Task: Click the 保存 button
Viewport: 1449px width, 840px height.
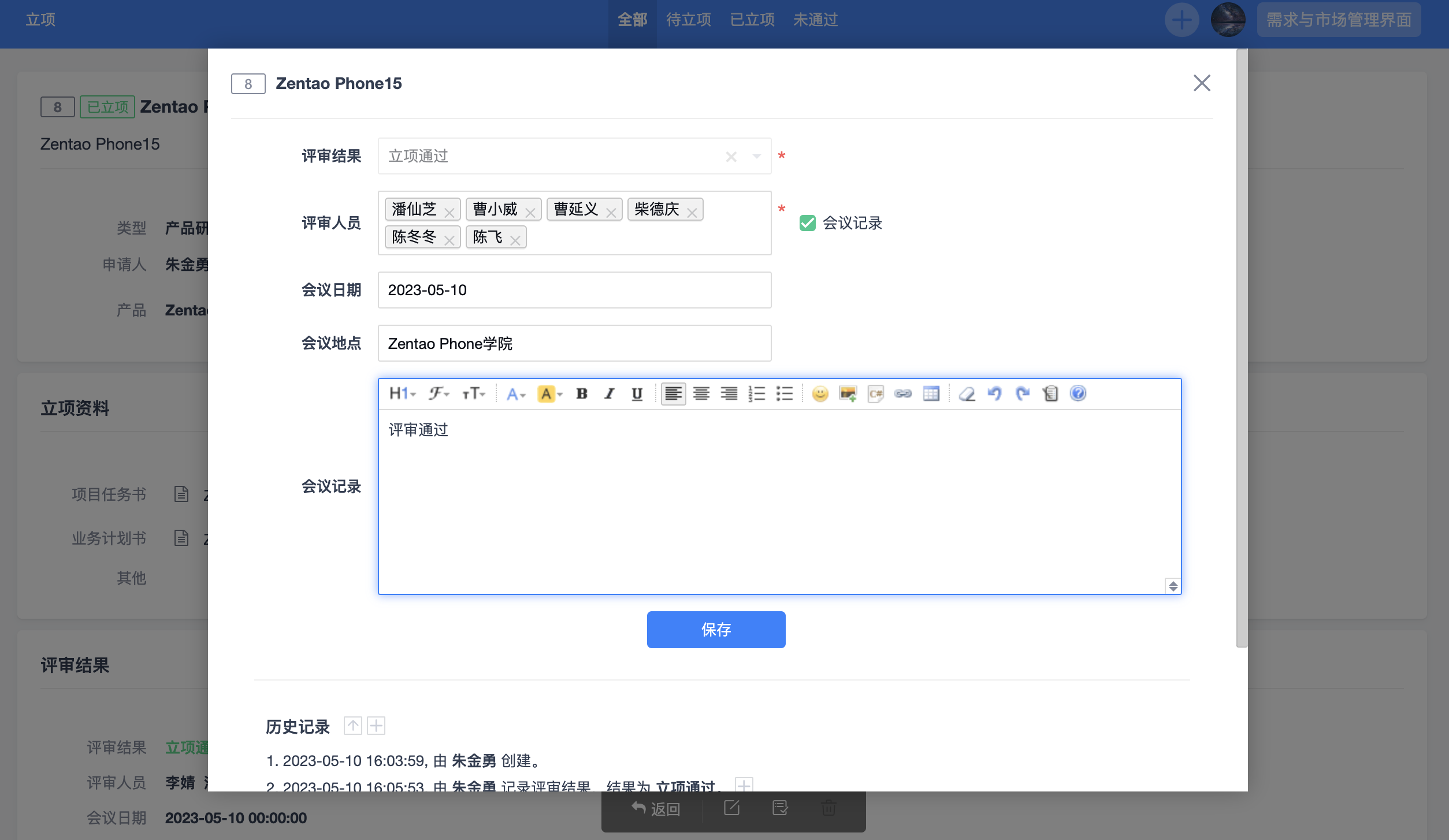Action: coord(716,630)
